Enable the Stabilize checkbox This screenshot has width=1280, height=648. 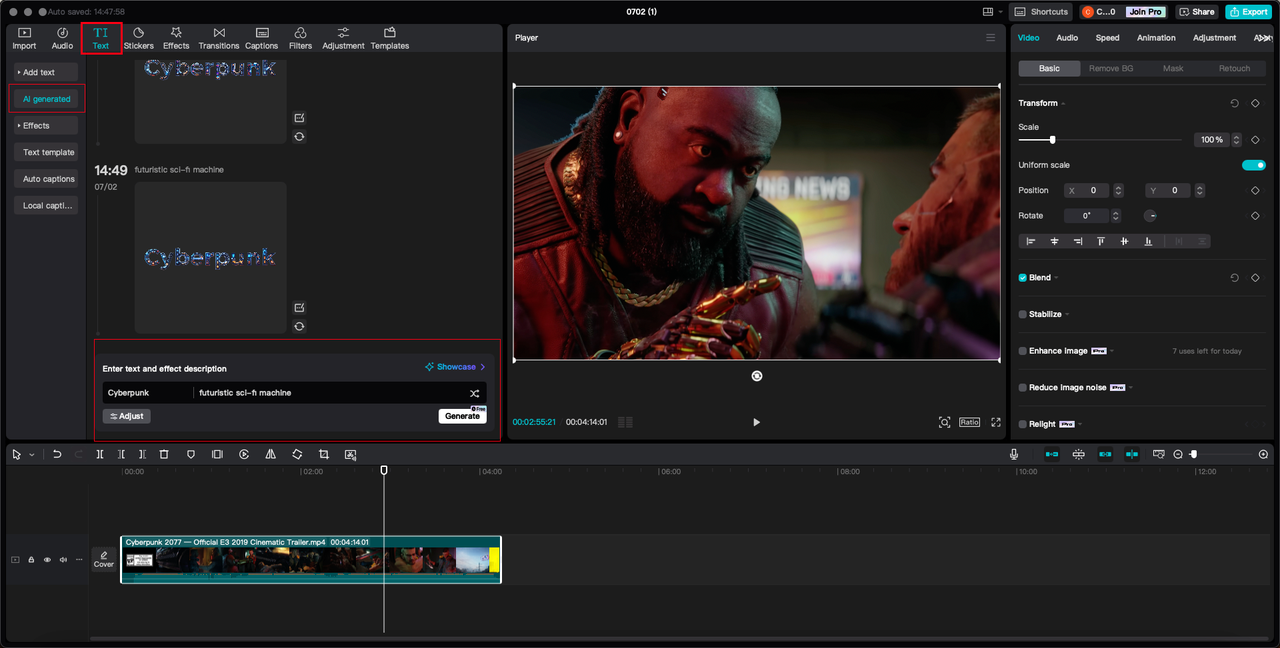click(x=1022, y=314)
